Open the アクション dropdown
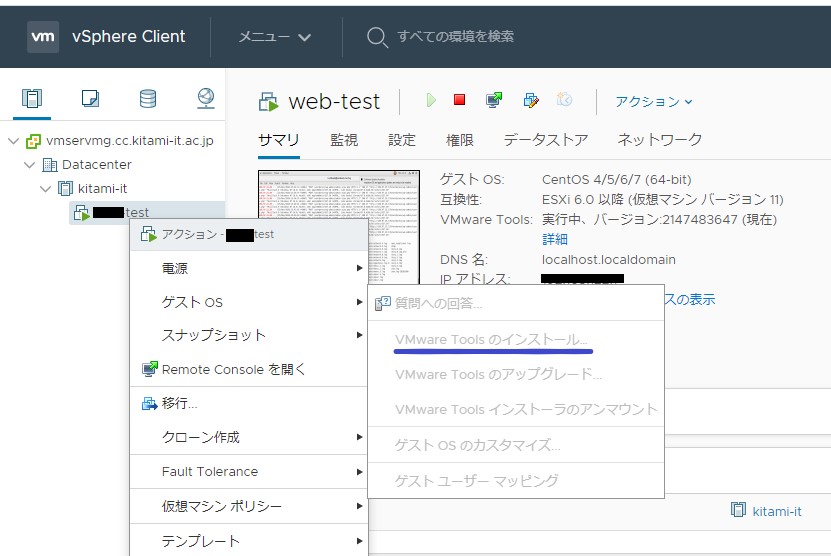This screenshot has width=831, height=556. tap(653, 101)
